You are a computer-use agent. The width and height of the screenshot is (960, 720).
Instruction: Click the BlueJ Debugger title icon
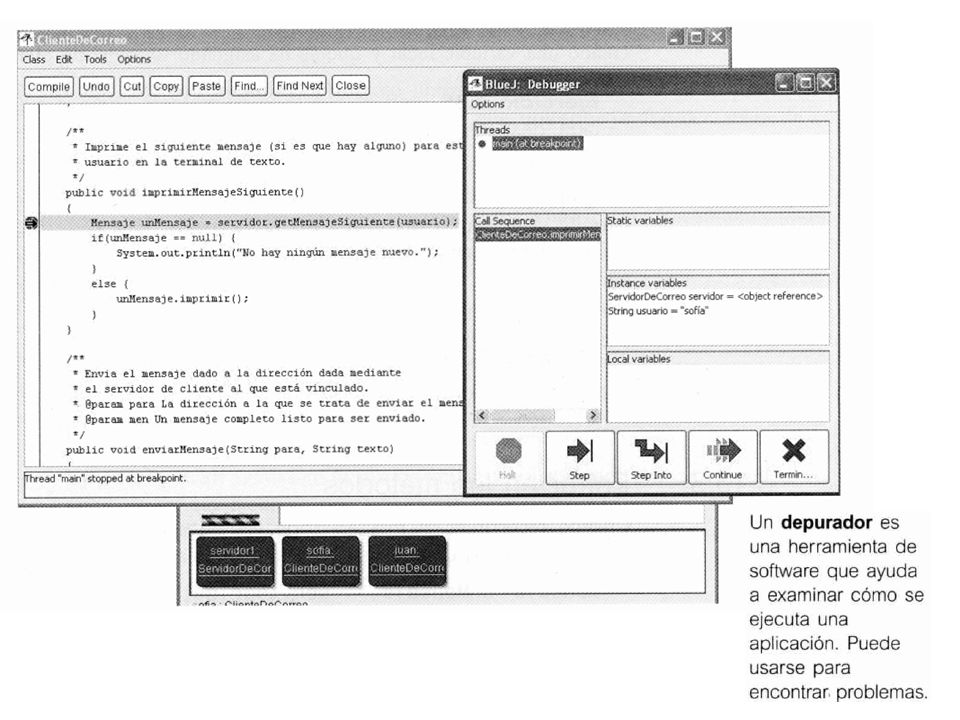tap(475, 83)
